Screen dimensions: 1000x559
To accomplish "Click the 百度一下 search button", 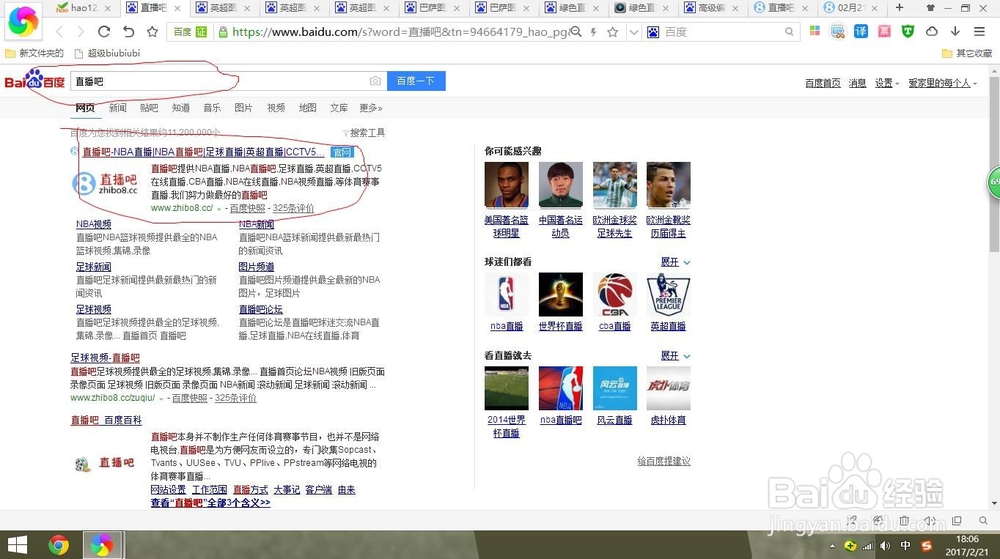I will click(x=416, y=81).
